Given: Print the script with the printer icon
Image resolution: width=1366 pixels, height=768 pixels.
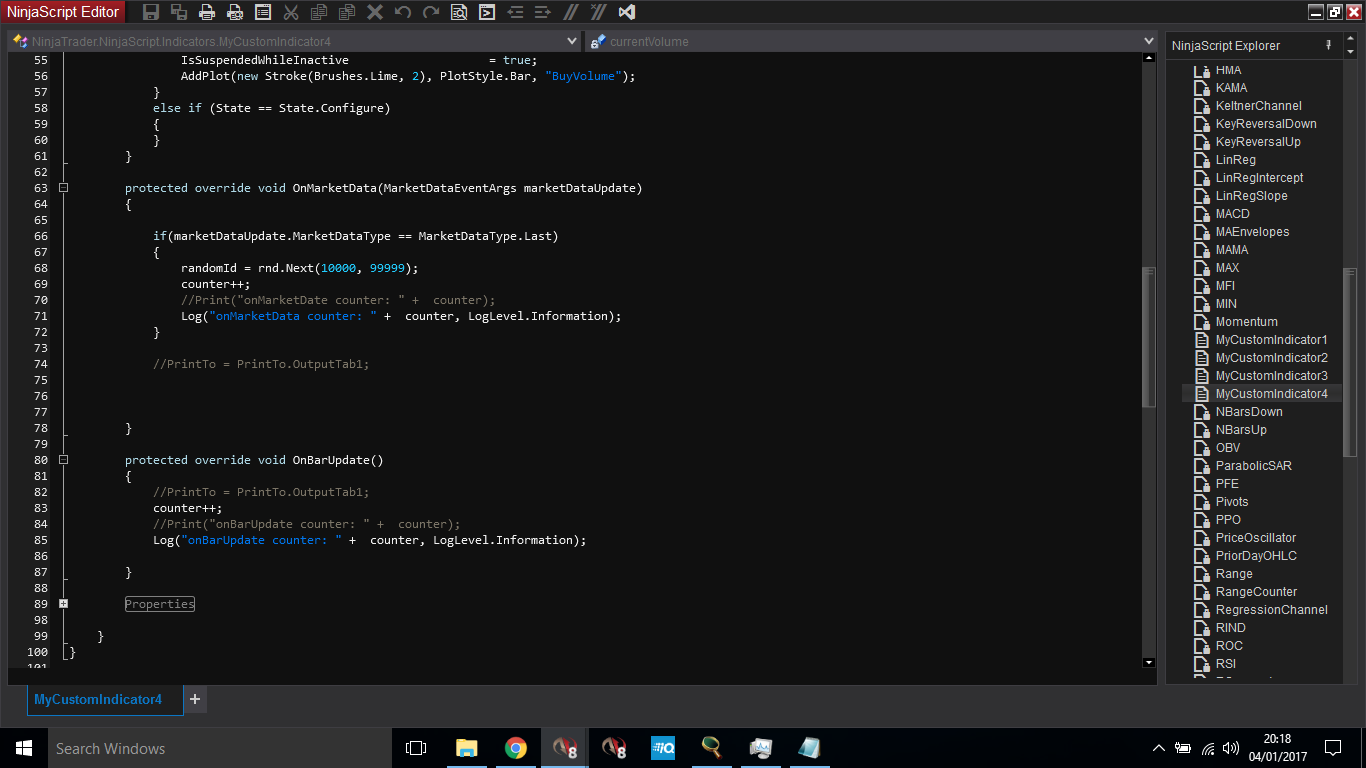Looking at the screenshot, I should click(x=207, y=12).
